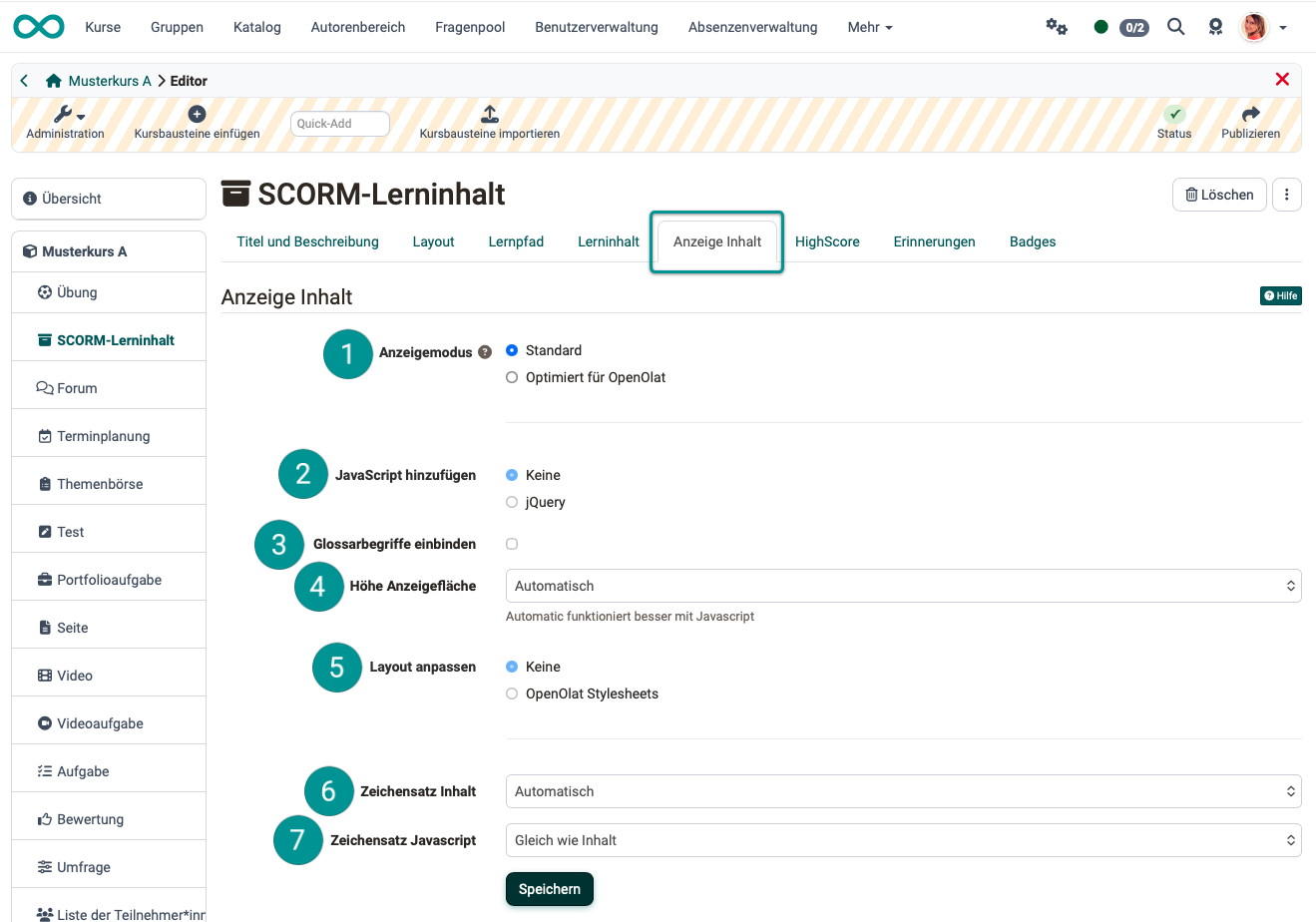Check the Glossarbegriffe einbinden checkbox
Screen dimensions: 1316x922
point(512,544)
